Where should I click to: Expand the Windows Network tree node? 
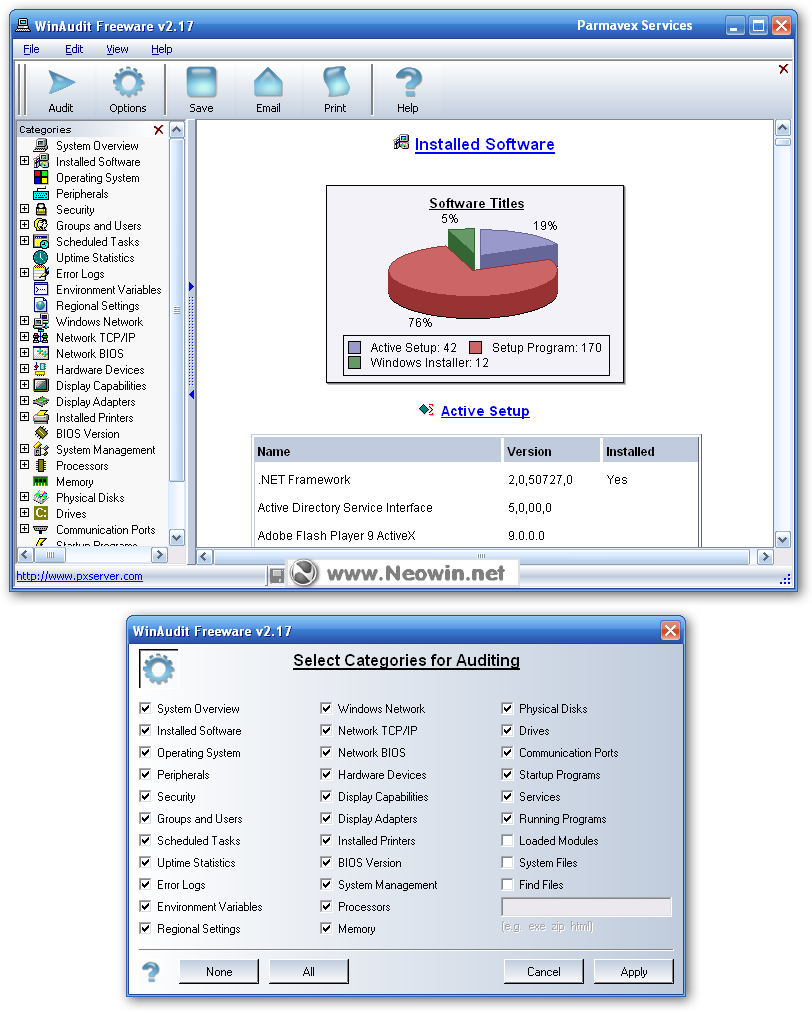point(25,321)
